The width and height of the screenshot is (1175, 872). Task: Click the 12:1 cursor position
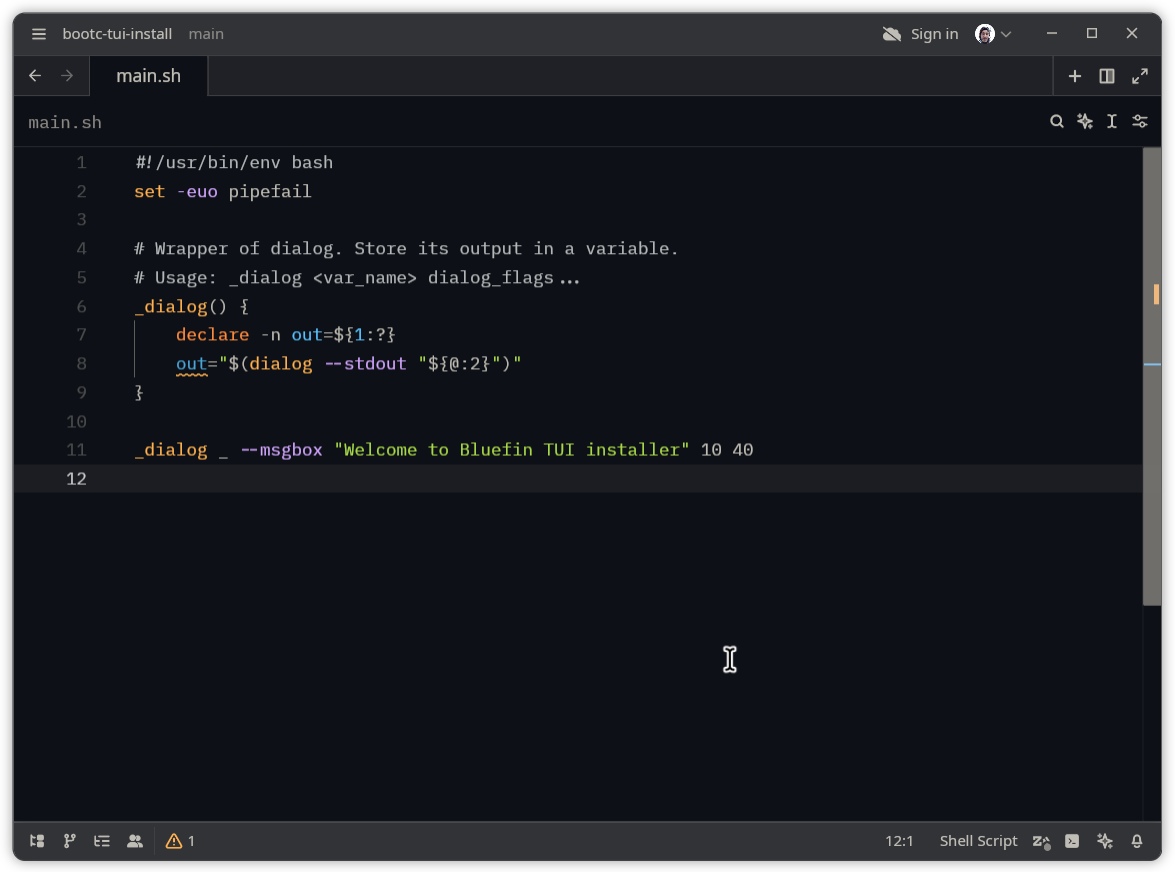pyautogui.click(x=898, y=841)
